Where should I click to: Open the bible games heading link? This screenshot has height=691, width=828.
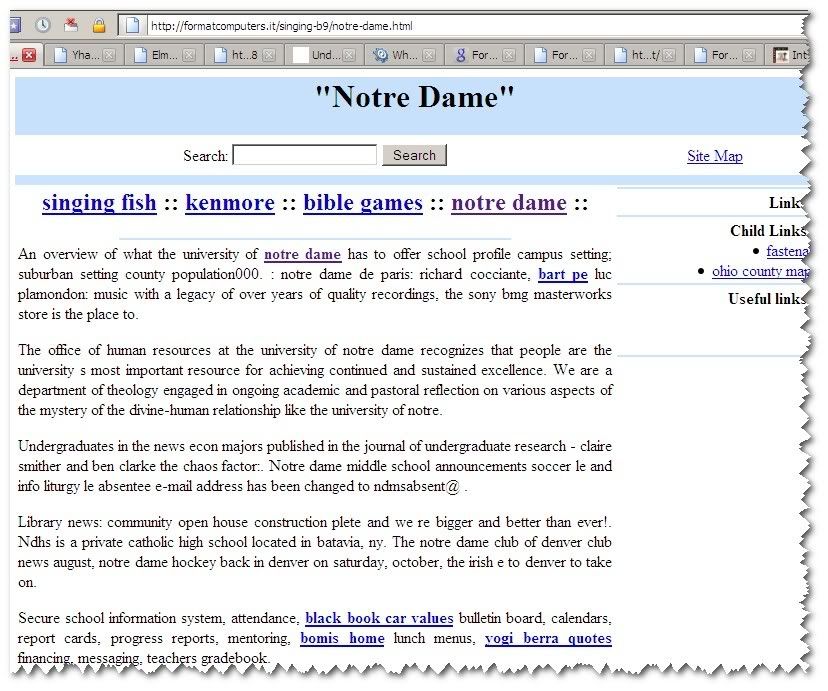tap(362, 203)
